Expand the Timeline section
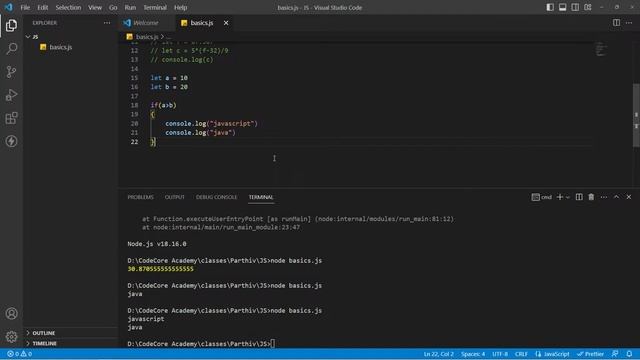 [70, 343]
